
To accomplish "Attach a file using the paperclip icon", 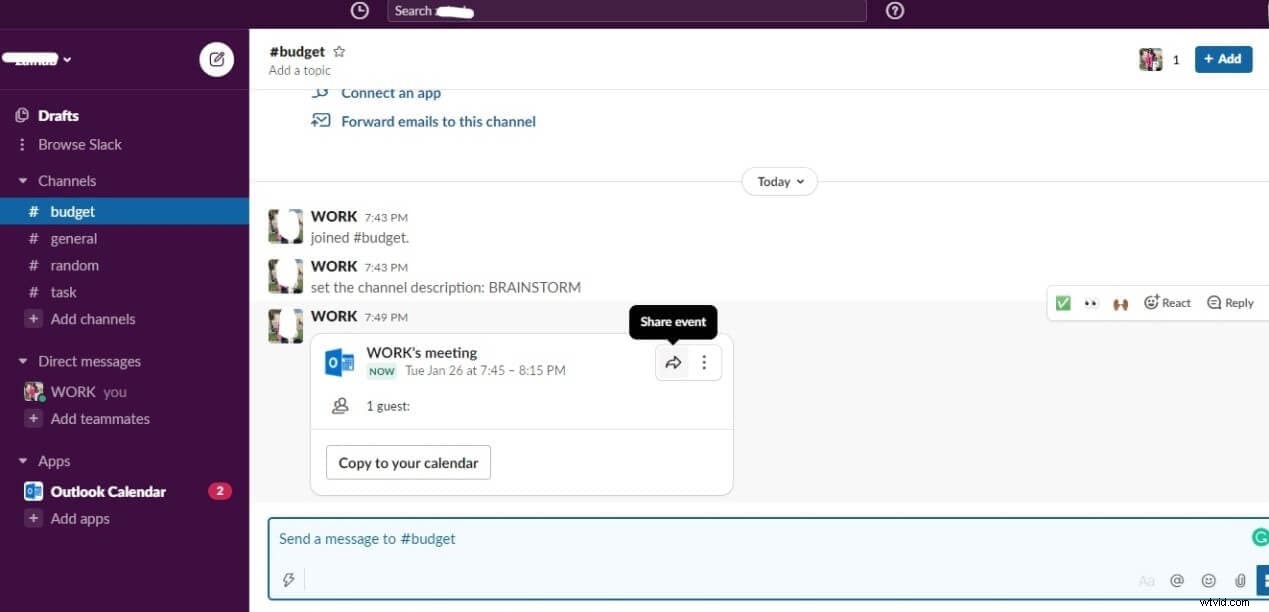I will click(x=1239, y=580).
